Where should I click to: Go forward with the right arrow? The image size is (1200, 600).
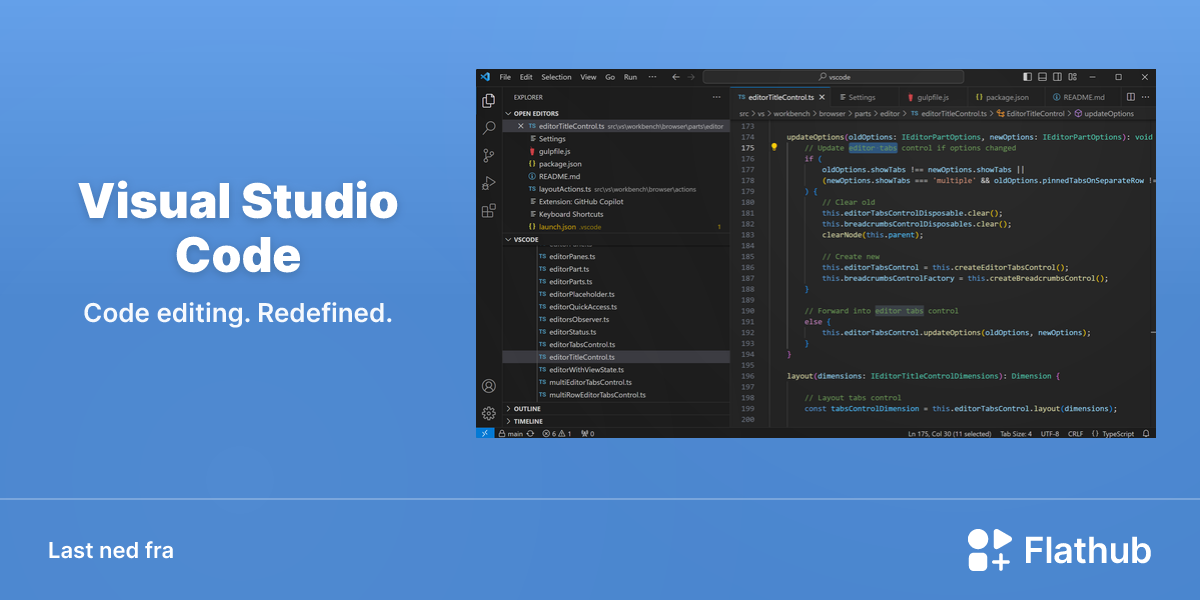(x=691, y=77)
